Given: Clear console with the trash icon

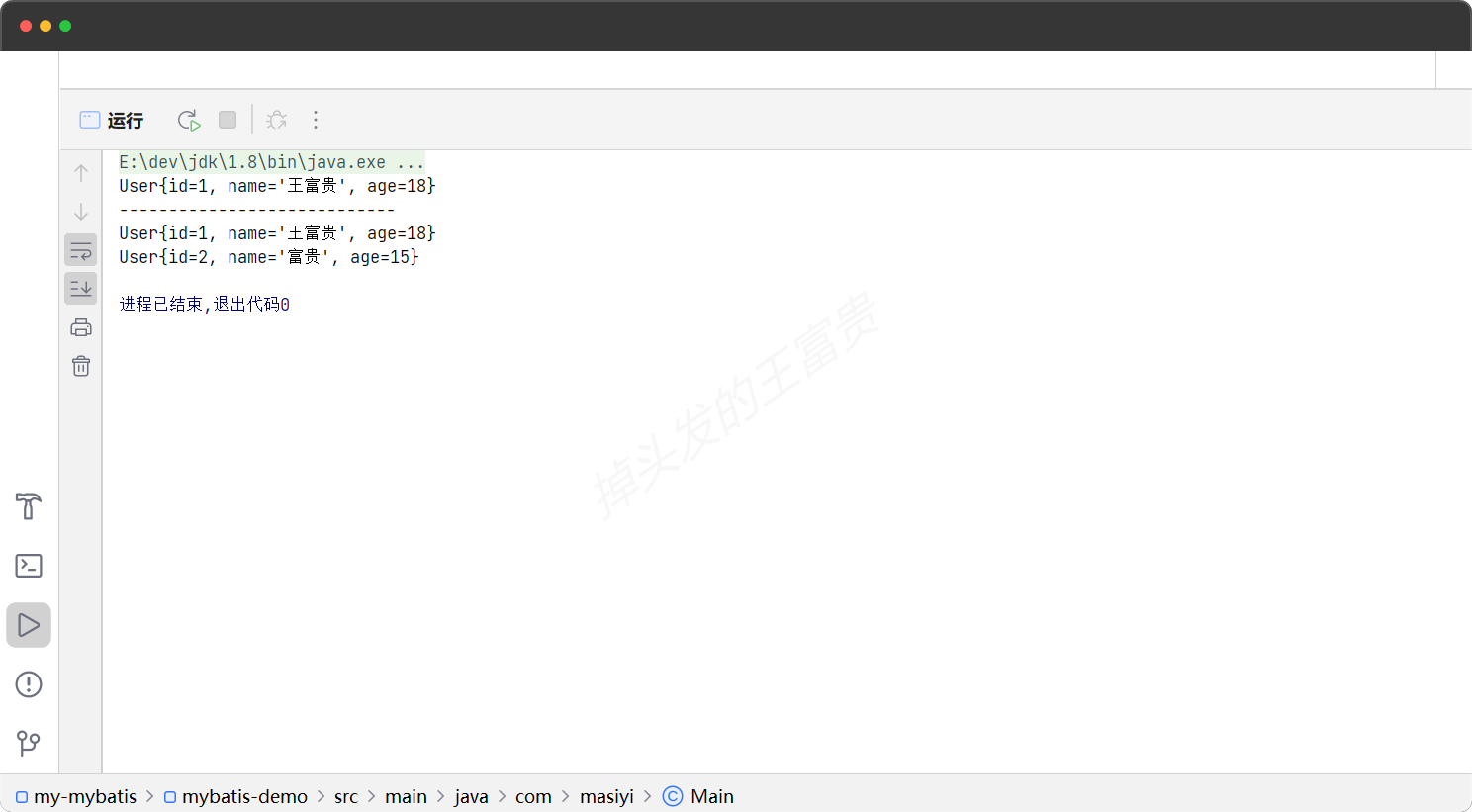Looking at the screenshot, I should 81,366.
